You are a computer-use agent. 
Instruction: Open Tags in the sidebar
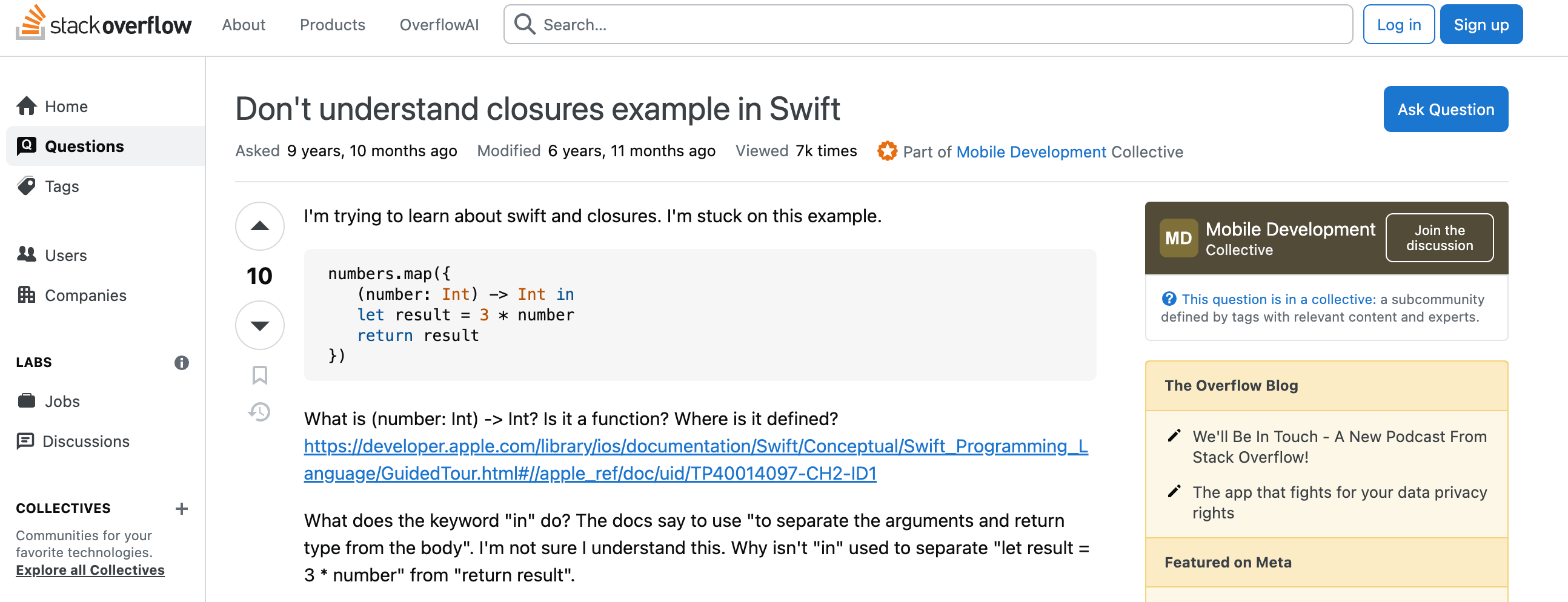click(105, 186)
